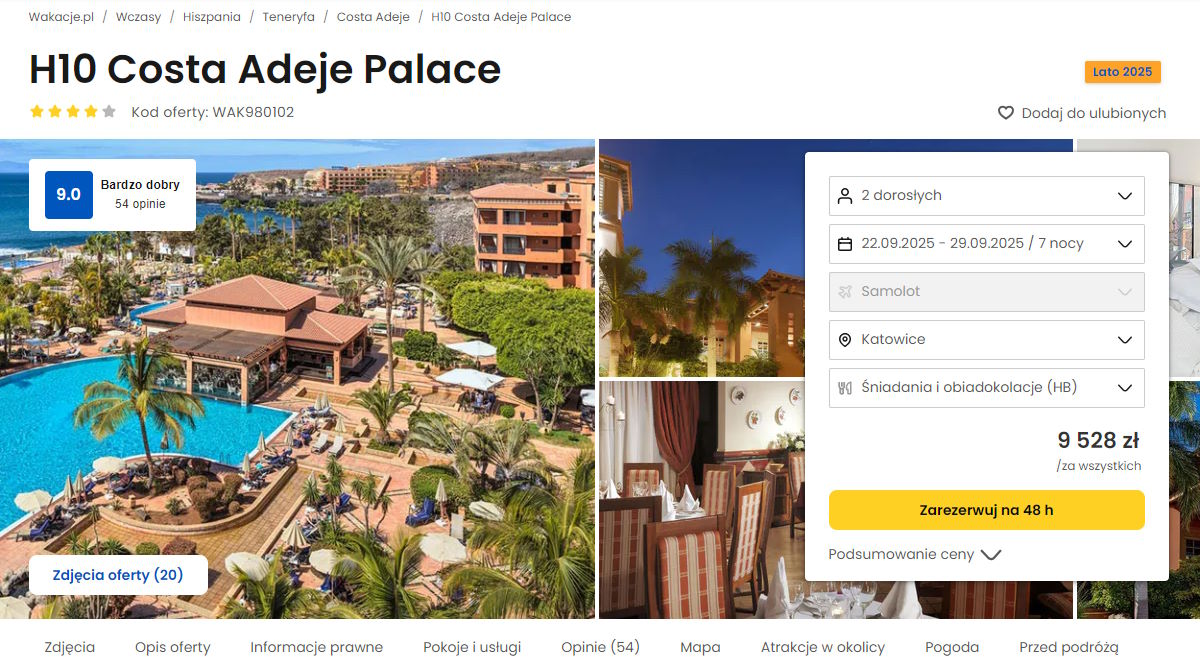Click the person icon beside 2 dorosłych
The image size is (1200, 665).
pos(845,196)
